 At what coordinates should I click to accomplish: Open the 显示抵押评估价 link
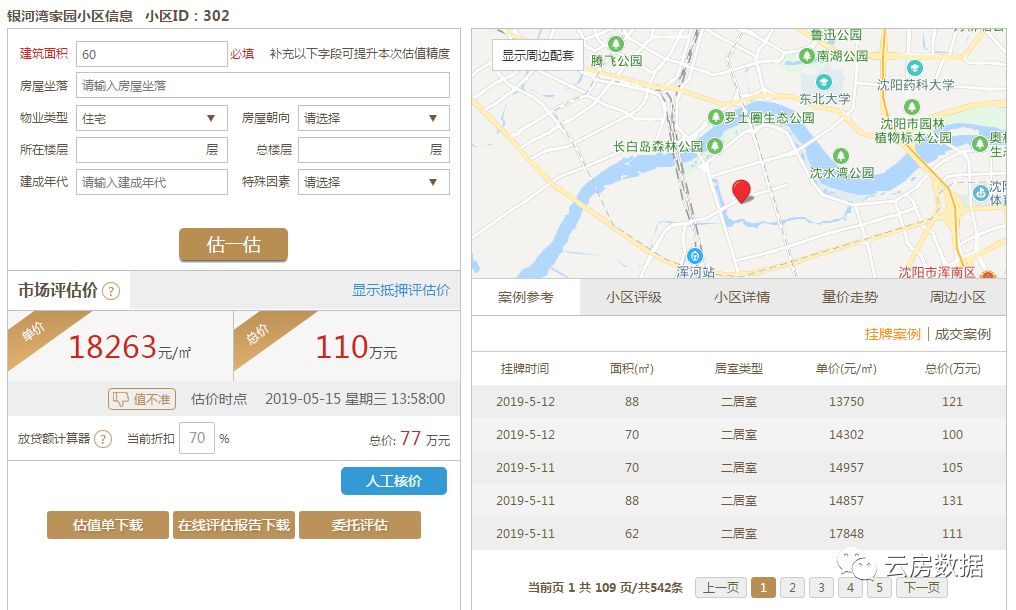click(400, 290)
